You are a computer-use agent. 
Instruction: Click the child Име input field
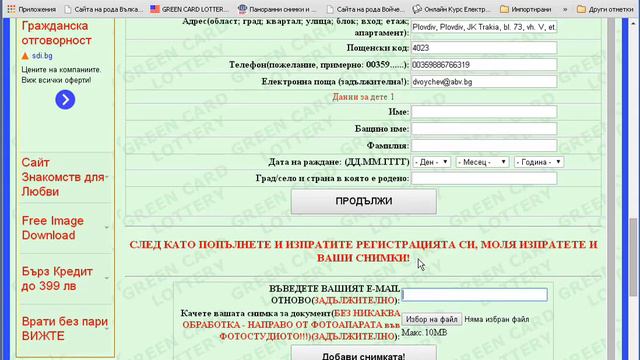484,112
